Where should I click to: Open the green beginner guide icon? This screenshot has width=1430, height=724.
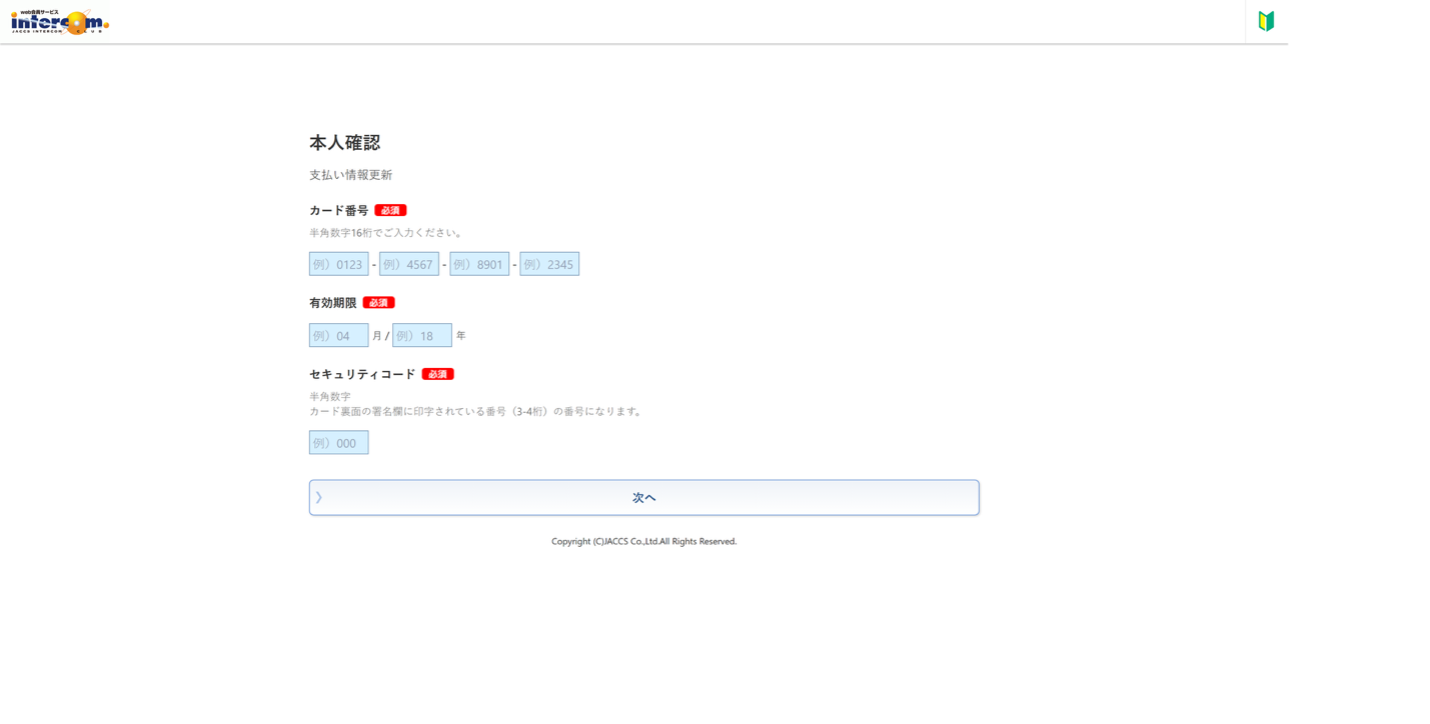(1266, 21)
